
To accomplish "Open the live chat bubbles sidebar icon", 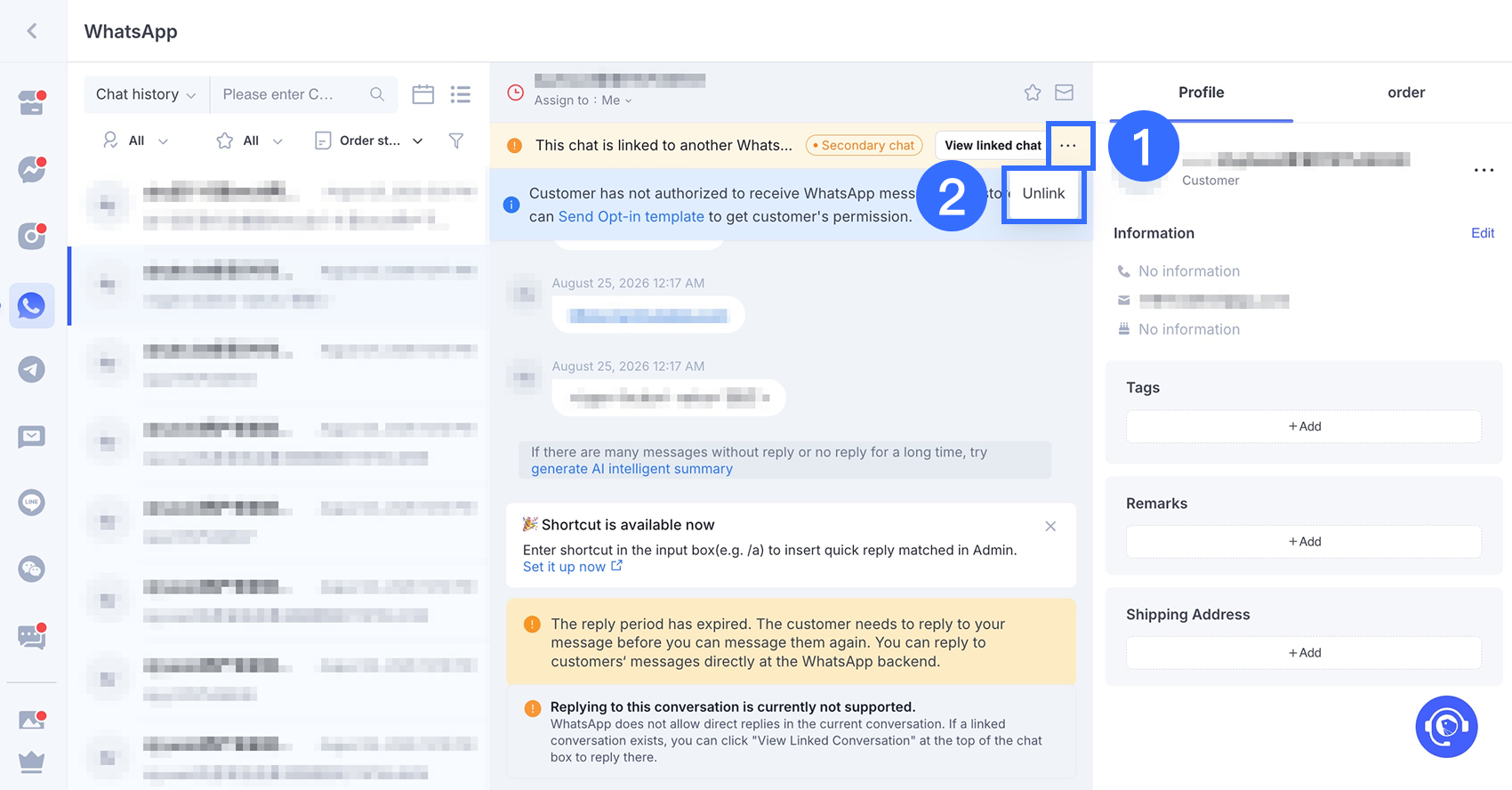I will 32,635.
